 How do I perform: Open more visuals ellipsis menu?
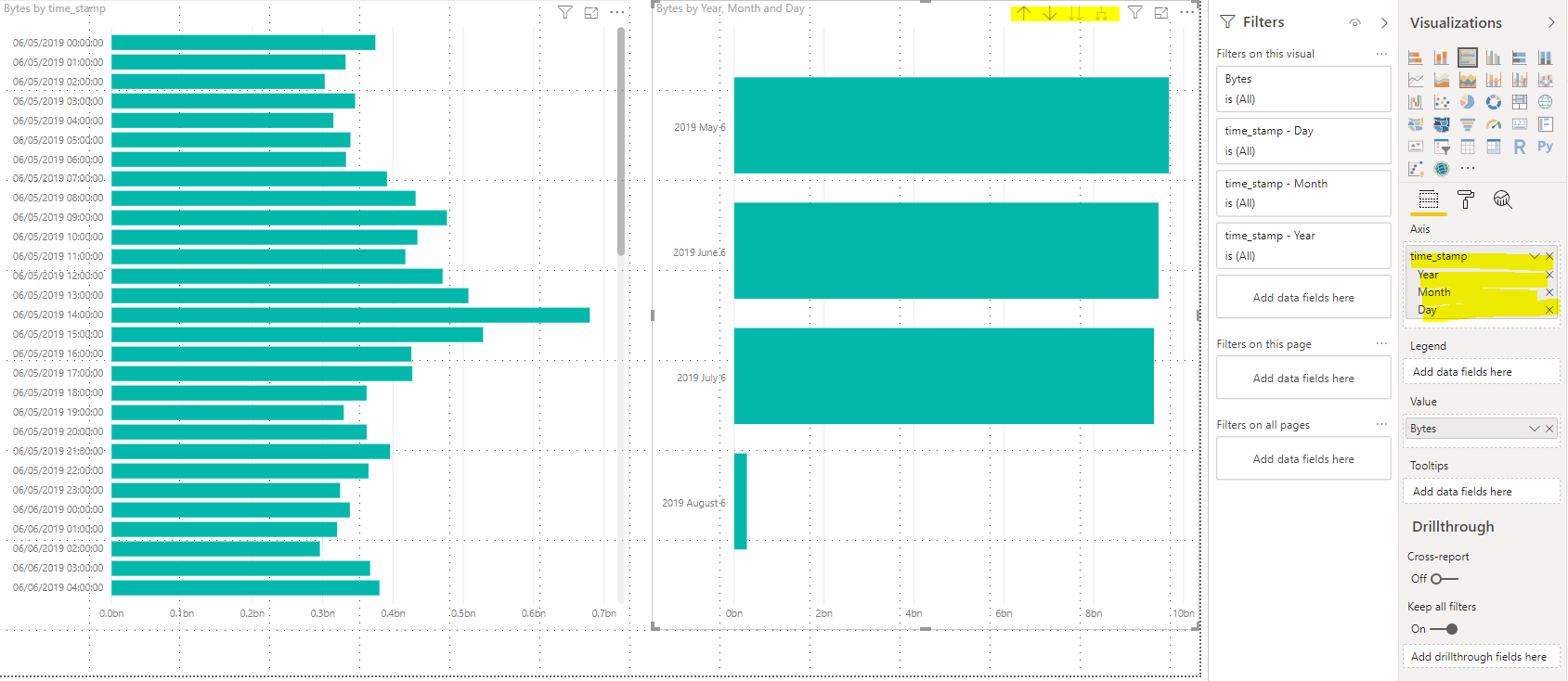pyautogui.click(x=1467, y=169)
